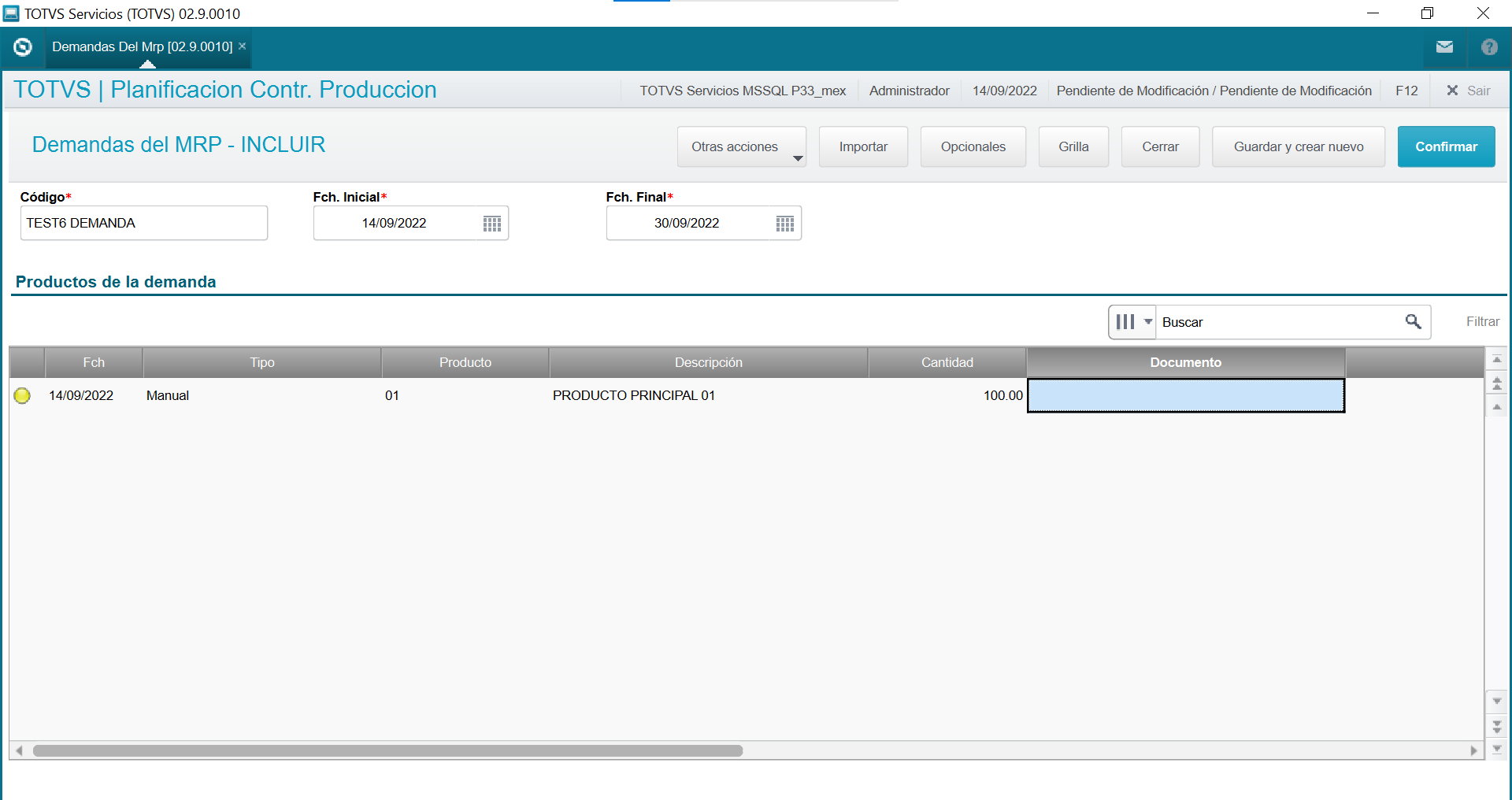Open calendar picker for Fch. Inicial
The height and width of the screenshot is (800, 1512).
pos(492,224)
